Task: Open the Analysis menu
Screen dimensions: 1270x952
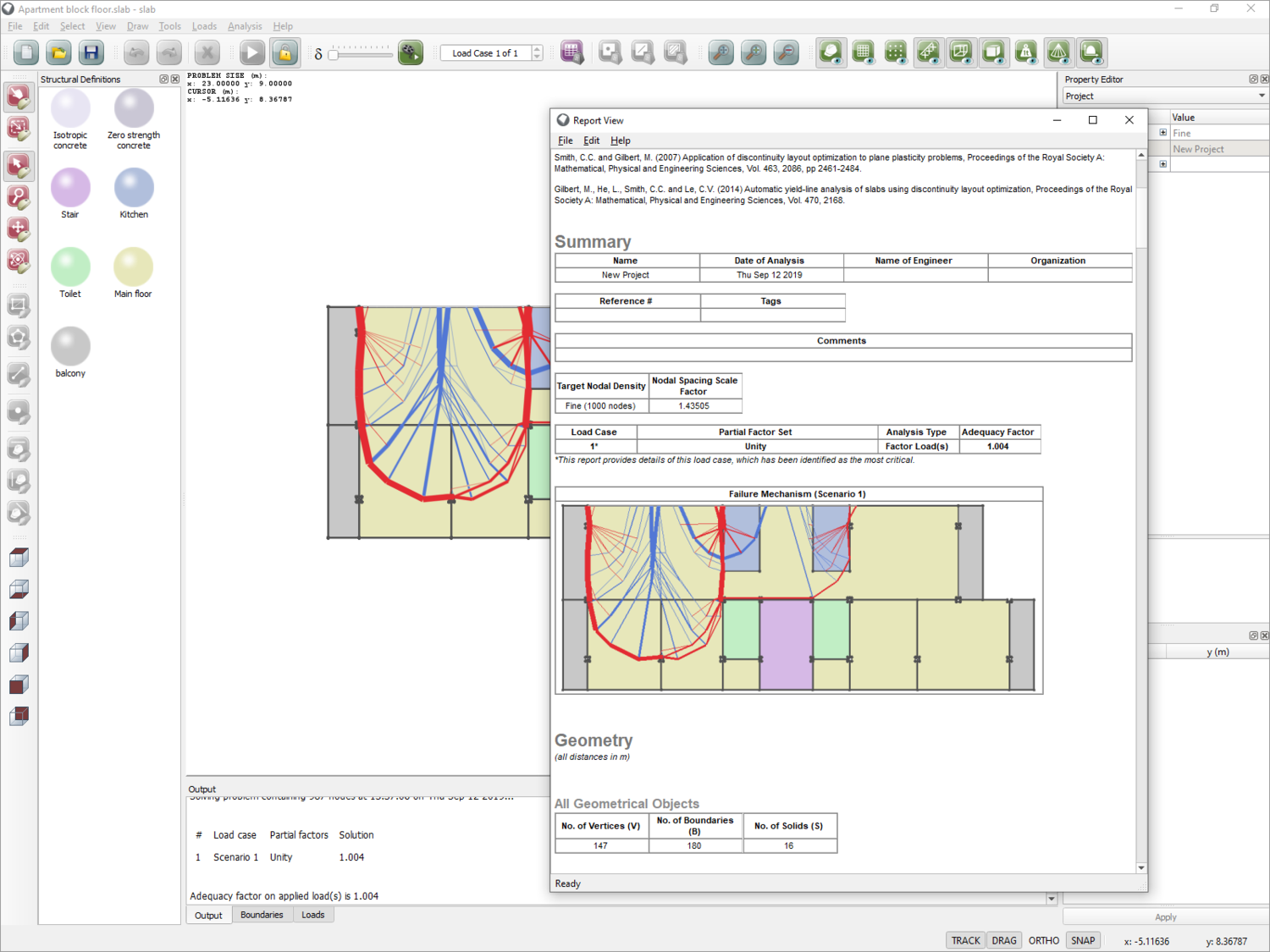Action: point(245,26)
